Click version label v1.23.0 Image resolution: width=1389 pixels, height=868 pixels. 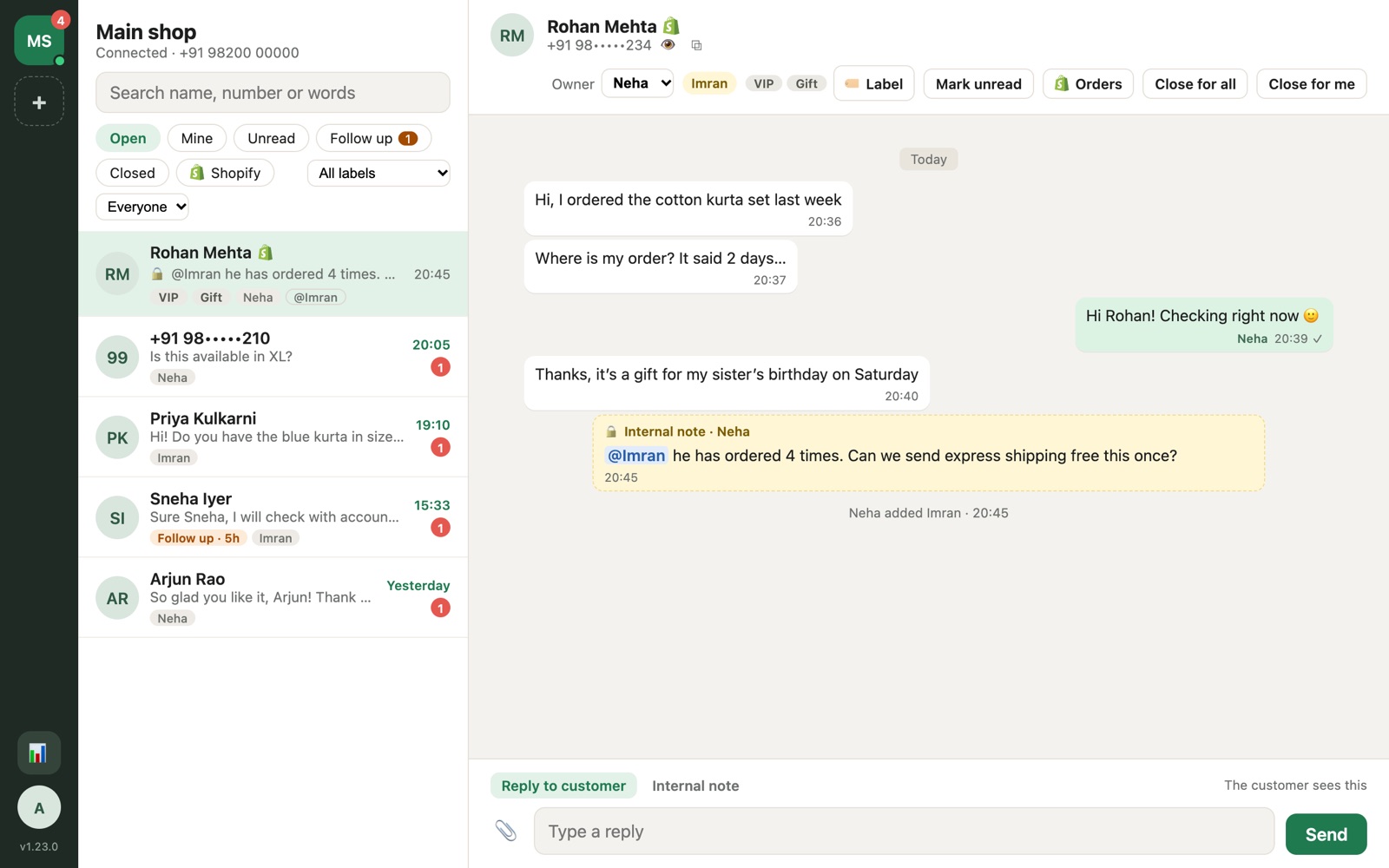[x=39, y=846]
